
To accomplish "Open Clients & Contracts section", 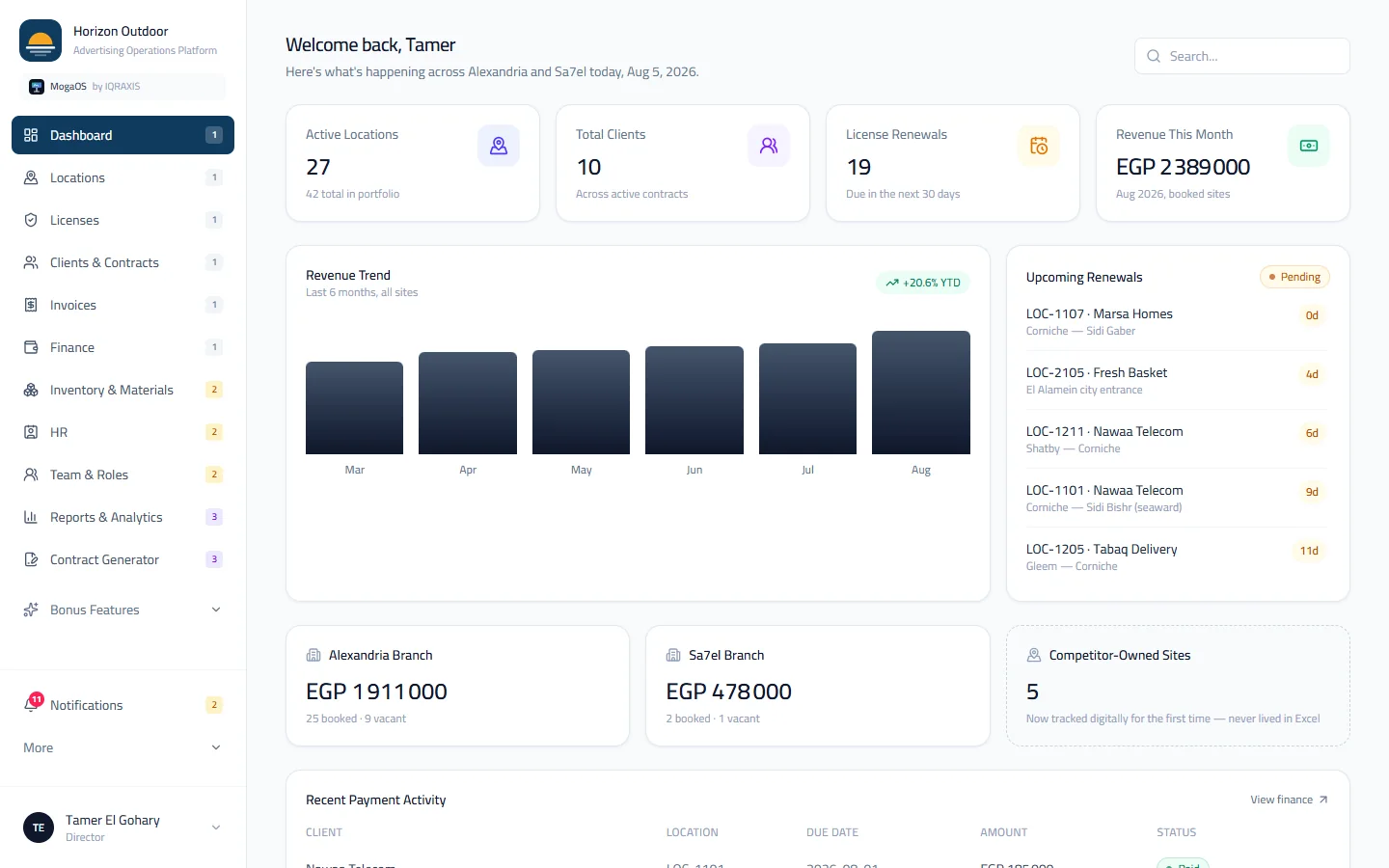I will point(123,262).
